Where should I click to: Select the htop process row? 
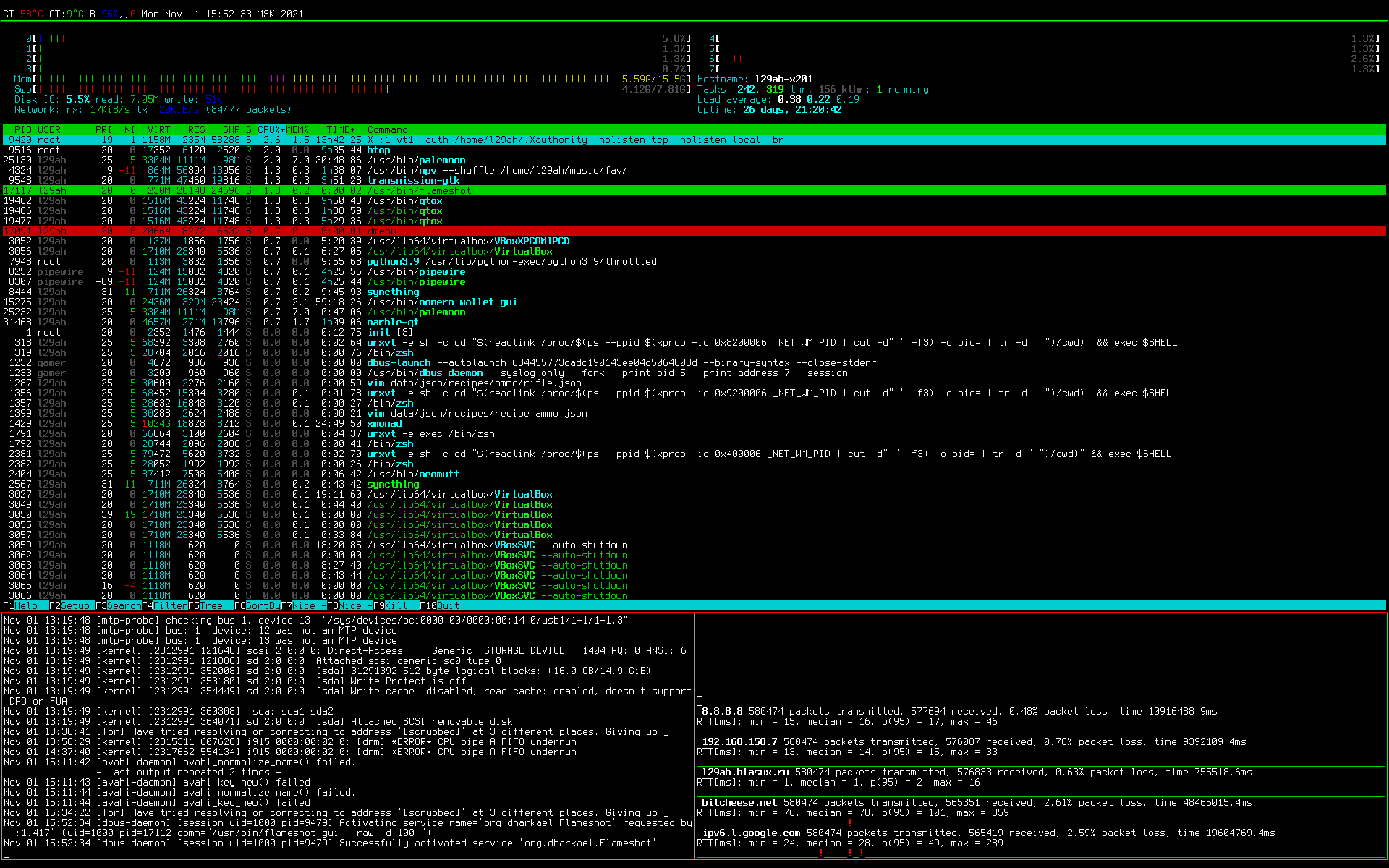click(x=378, y=150)
